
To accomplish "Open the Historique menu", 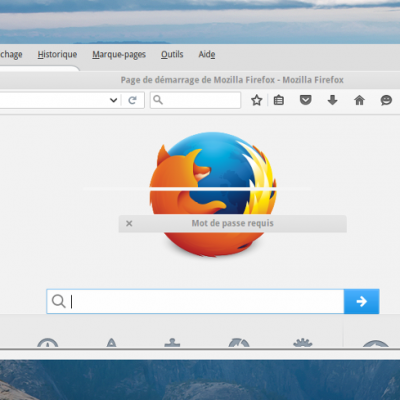I will pos(57,54).
